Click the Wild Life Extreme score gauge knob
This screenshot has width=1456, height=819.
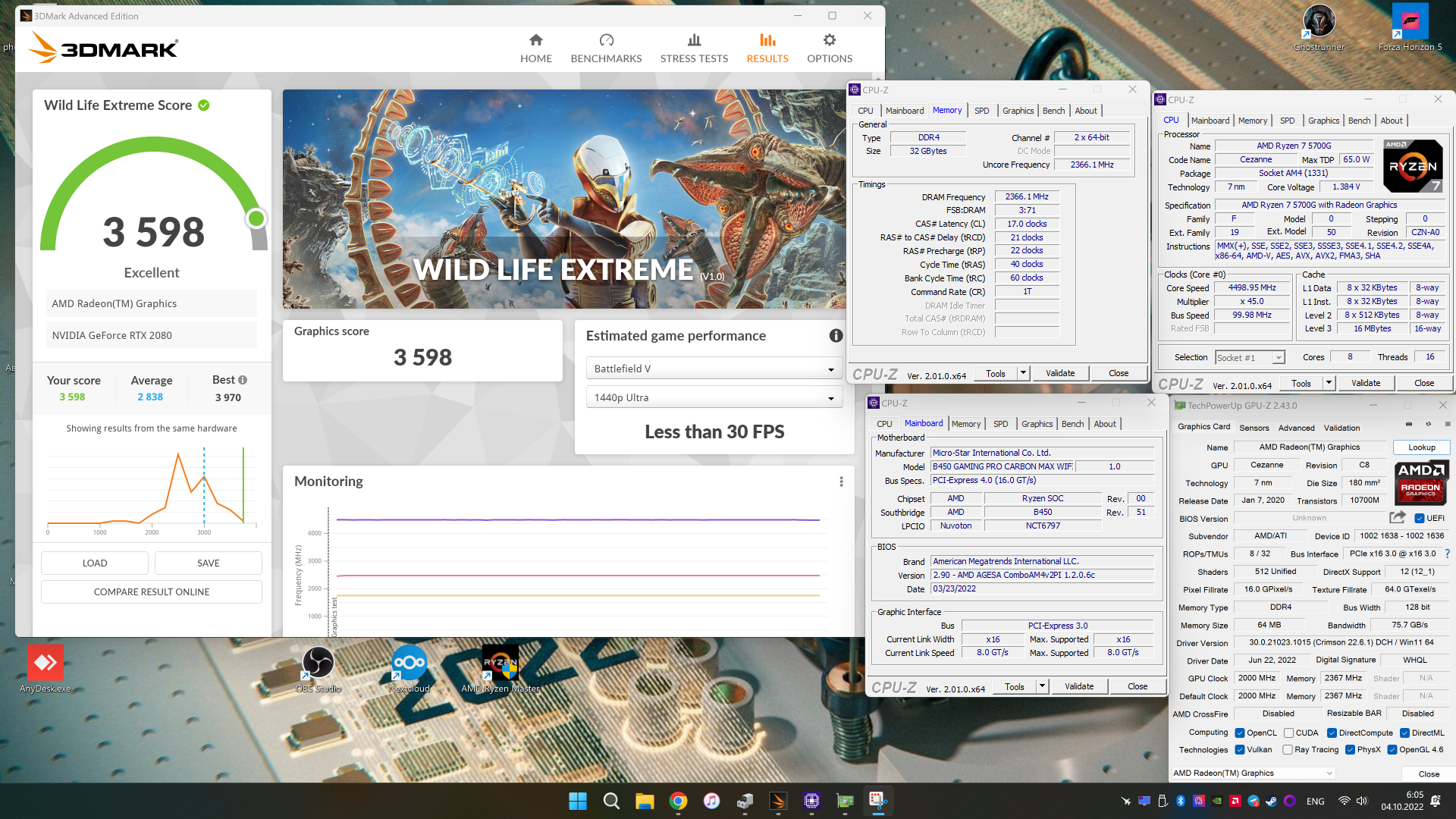click(x=256, y=218)
